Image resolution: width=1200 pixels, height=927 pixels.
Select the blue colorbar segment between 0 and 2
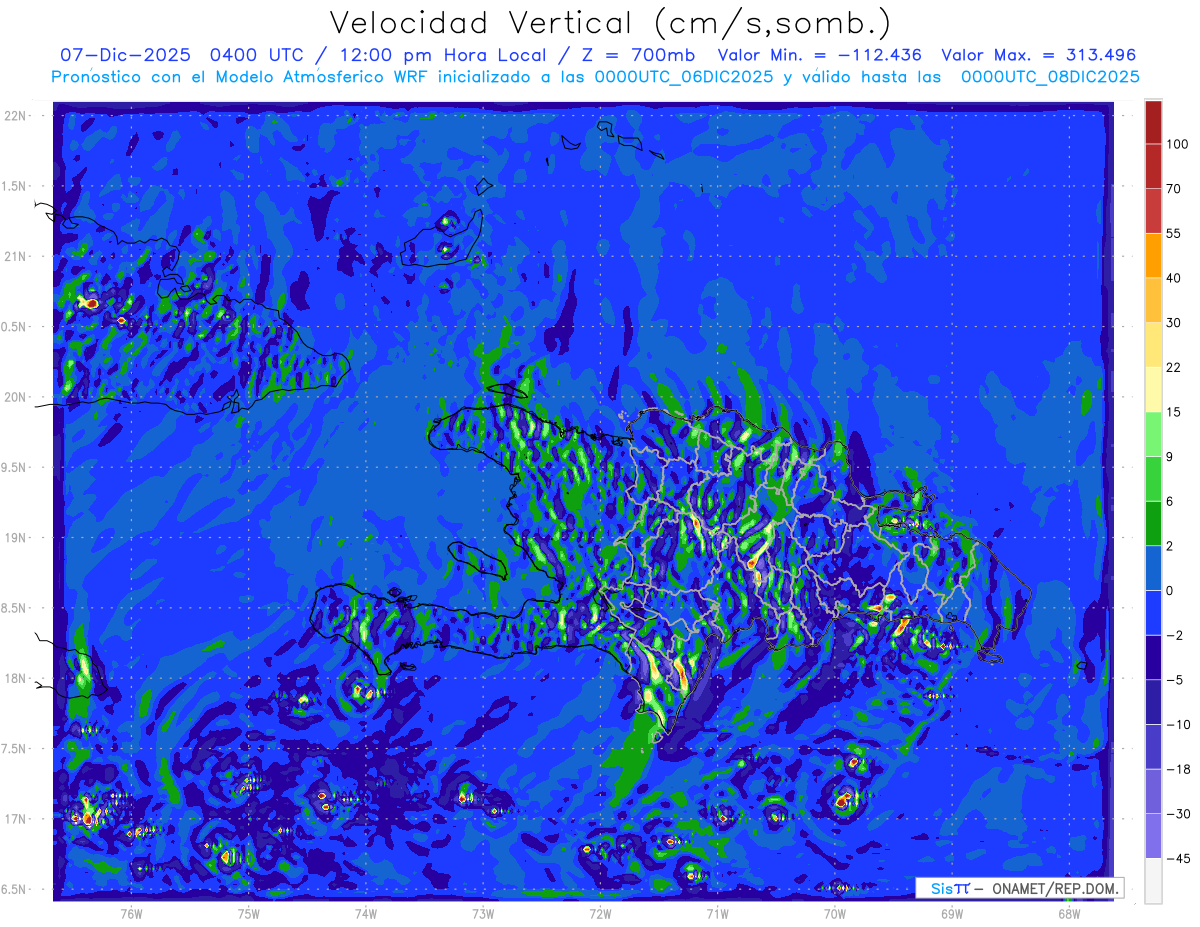[1153, 568]
